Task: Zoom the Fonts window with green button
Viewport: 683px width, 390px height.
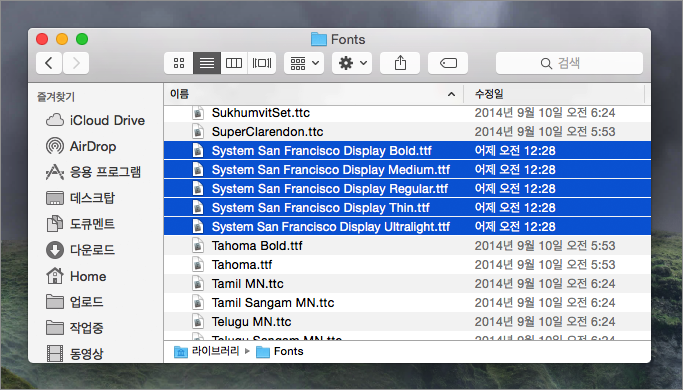Action: [x=82, y=39]
